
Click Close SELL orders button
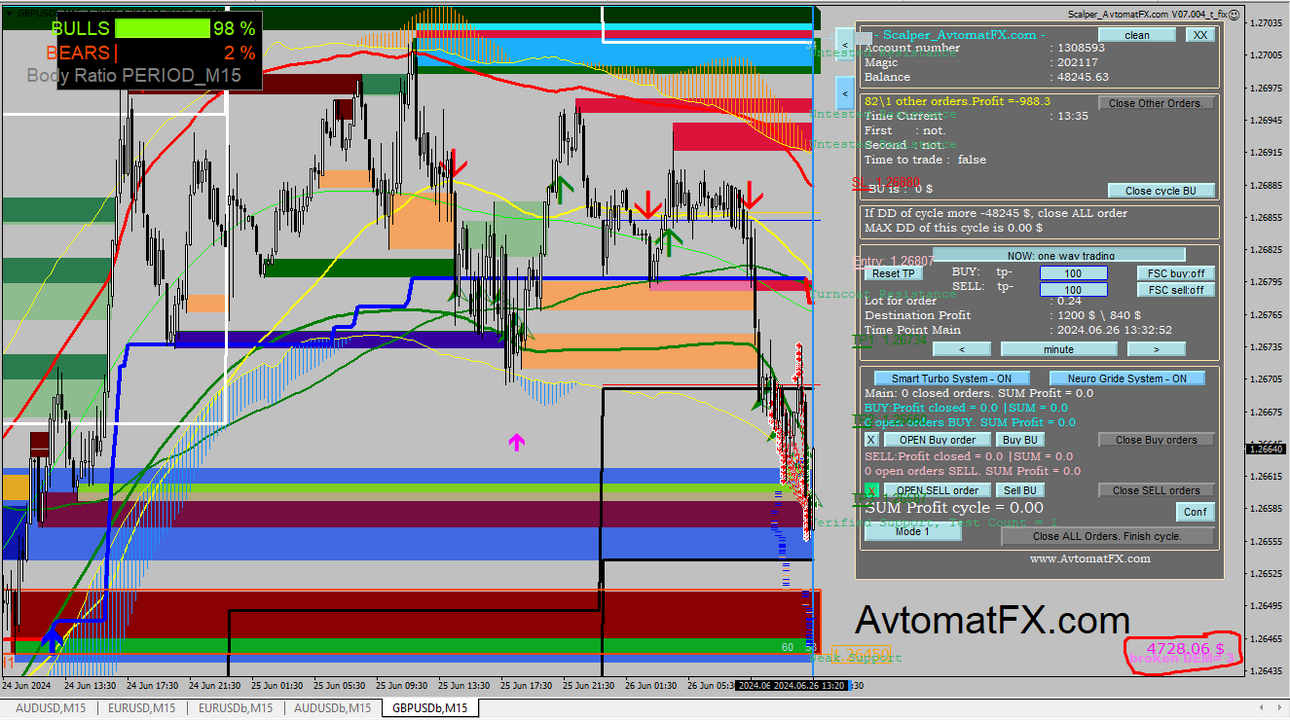[1156, 490]
